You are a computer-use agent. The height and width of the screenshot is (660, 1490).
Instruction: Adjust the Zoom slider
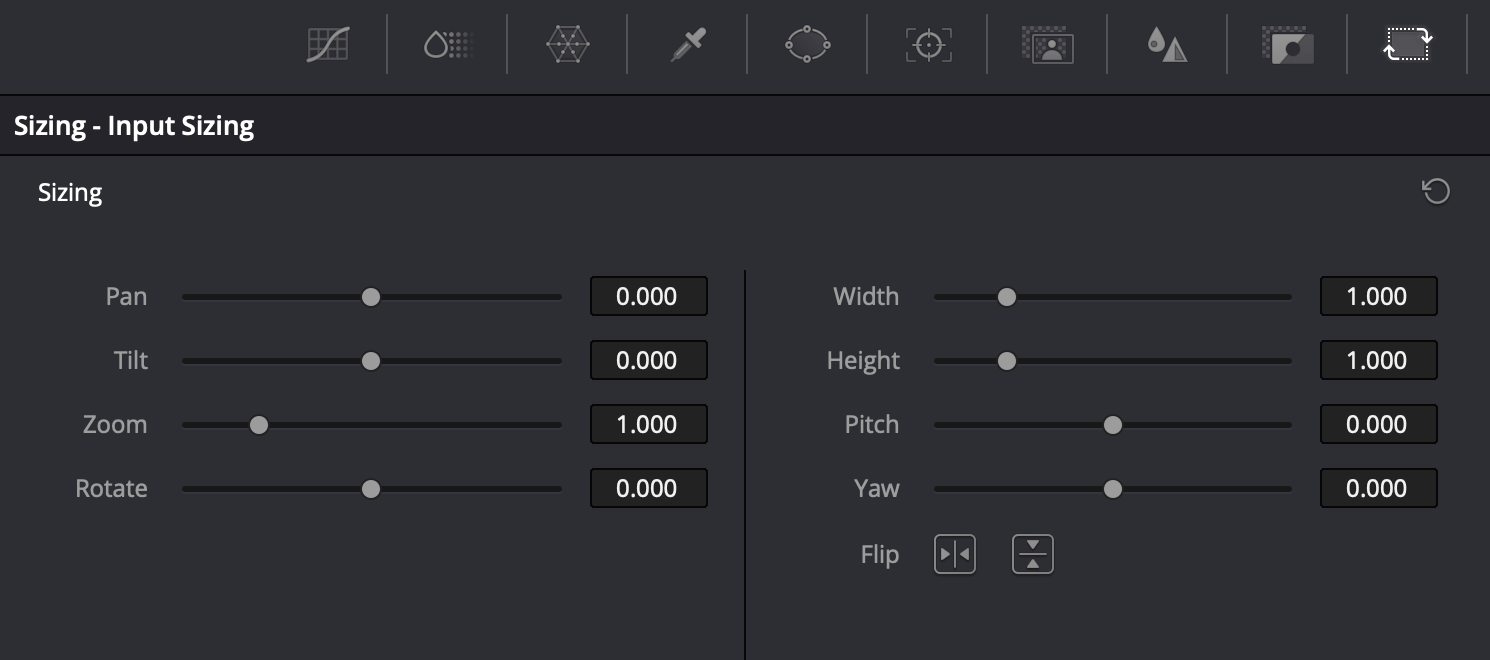260,424
